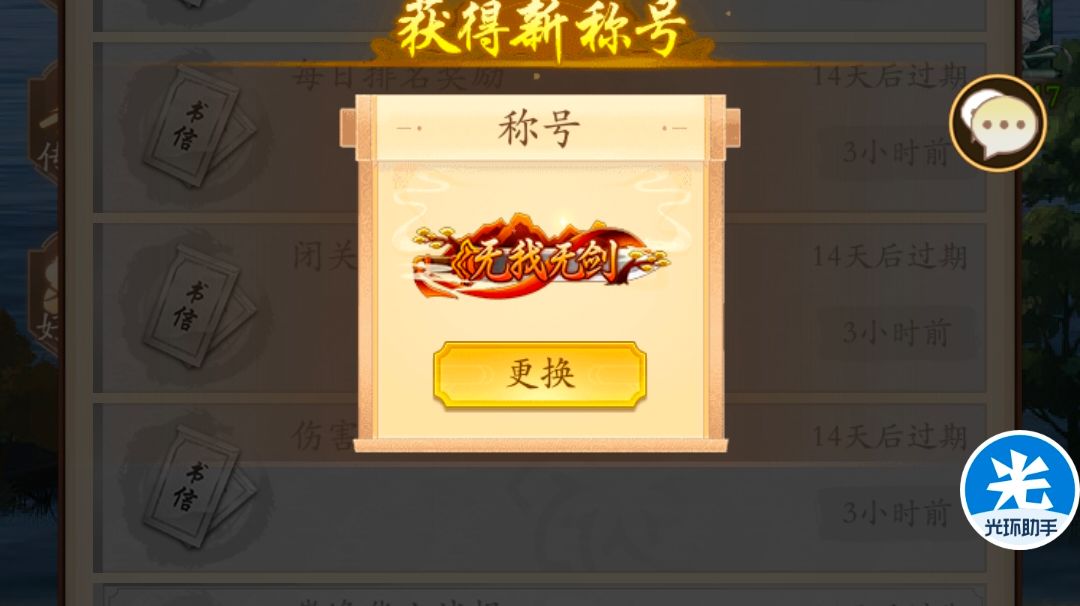Open the second 书信 letter icon
Image resolution: width=1080 pixels, height=606 pixels.
[x=196, y=306]
